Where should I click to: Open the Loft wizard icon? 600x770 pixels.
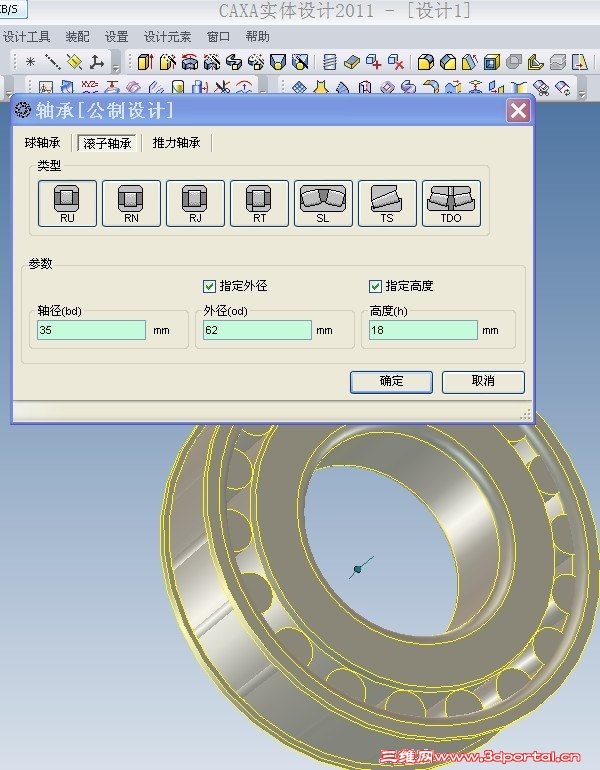[300, 62]
